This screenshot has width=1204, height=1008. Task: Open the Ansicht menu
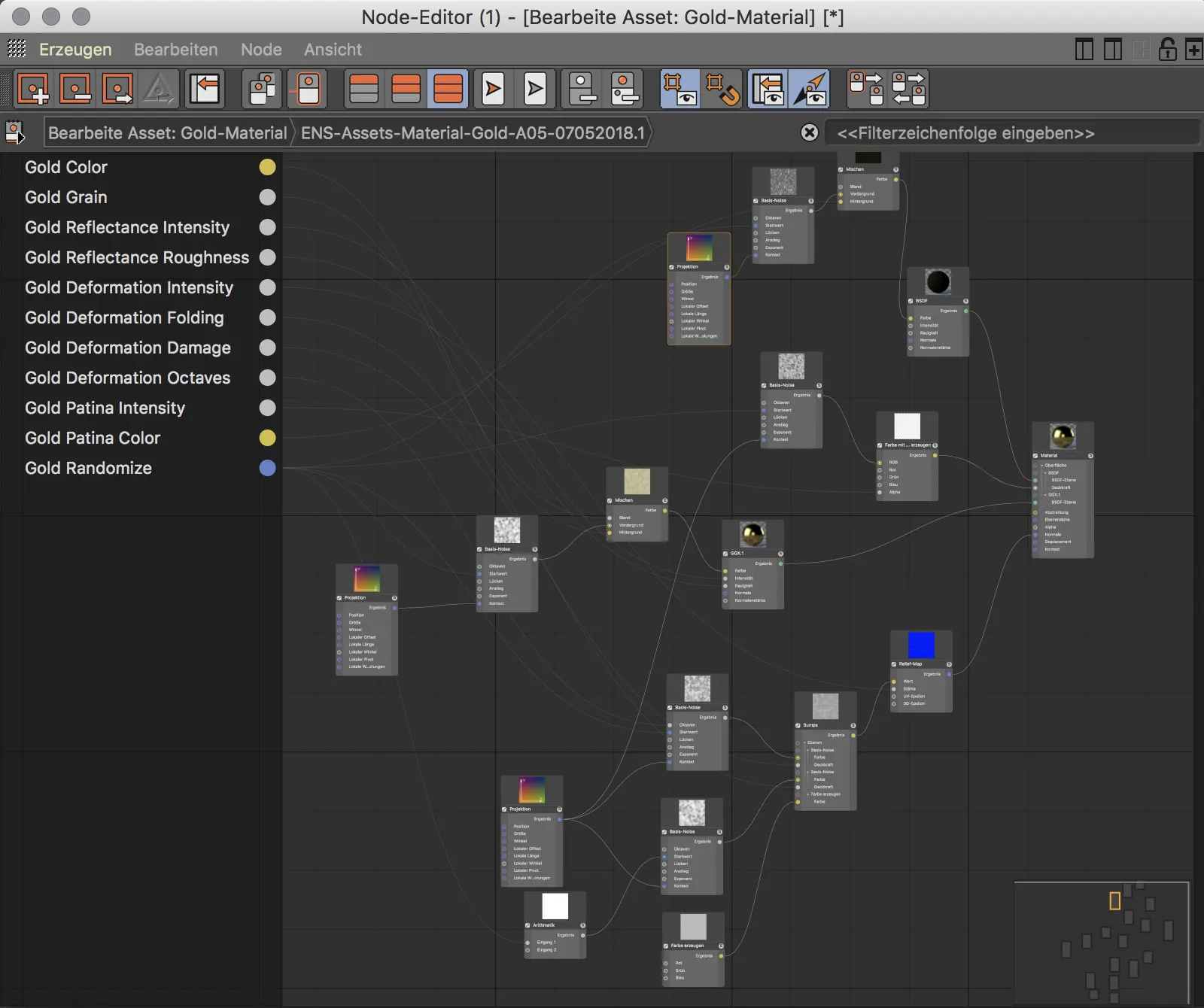pyautogui.click(x=333, y=50)
